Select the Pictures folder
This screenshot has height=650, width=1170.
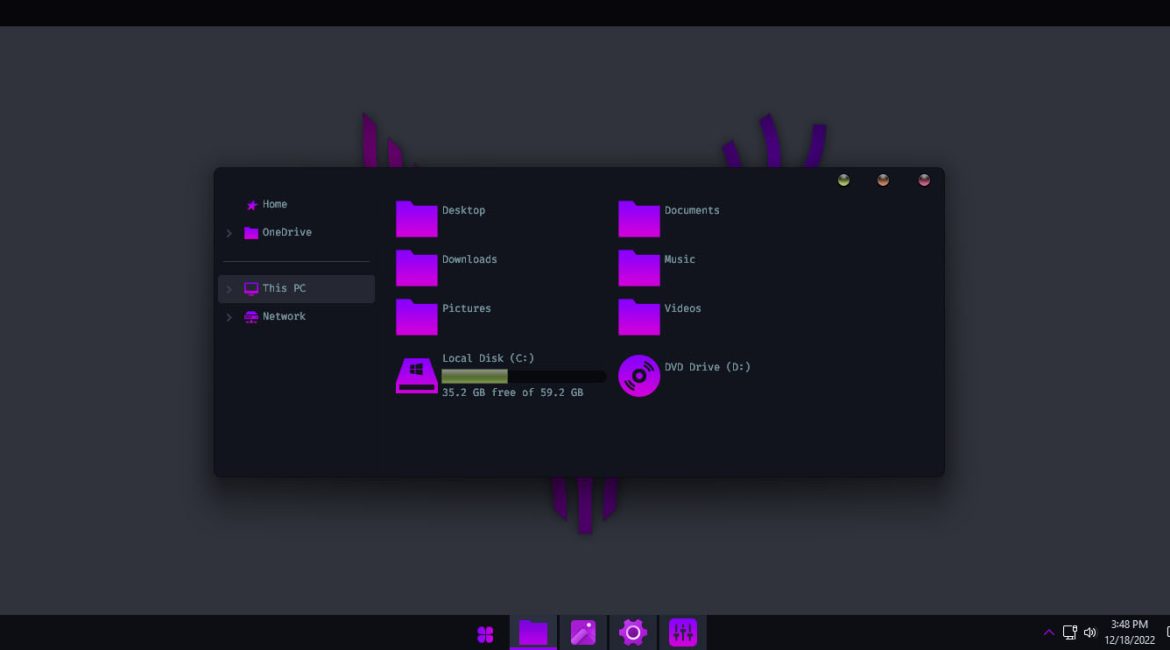pyautogui.click(x=417, y=317)
